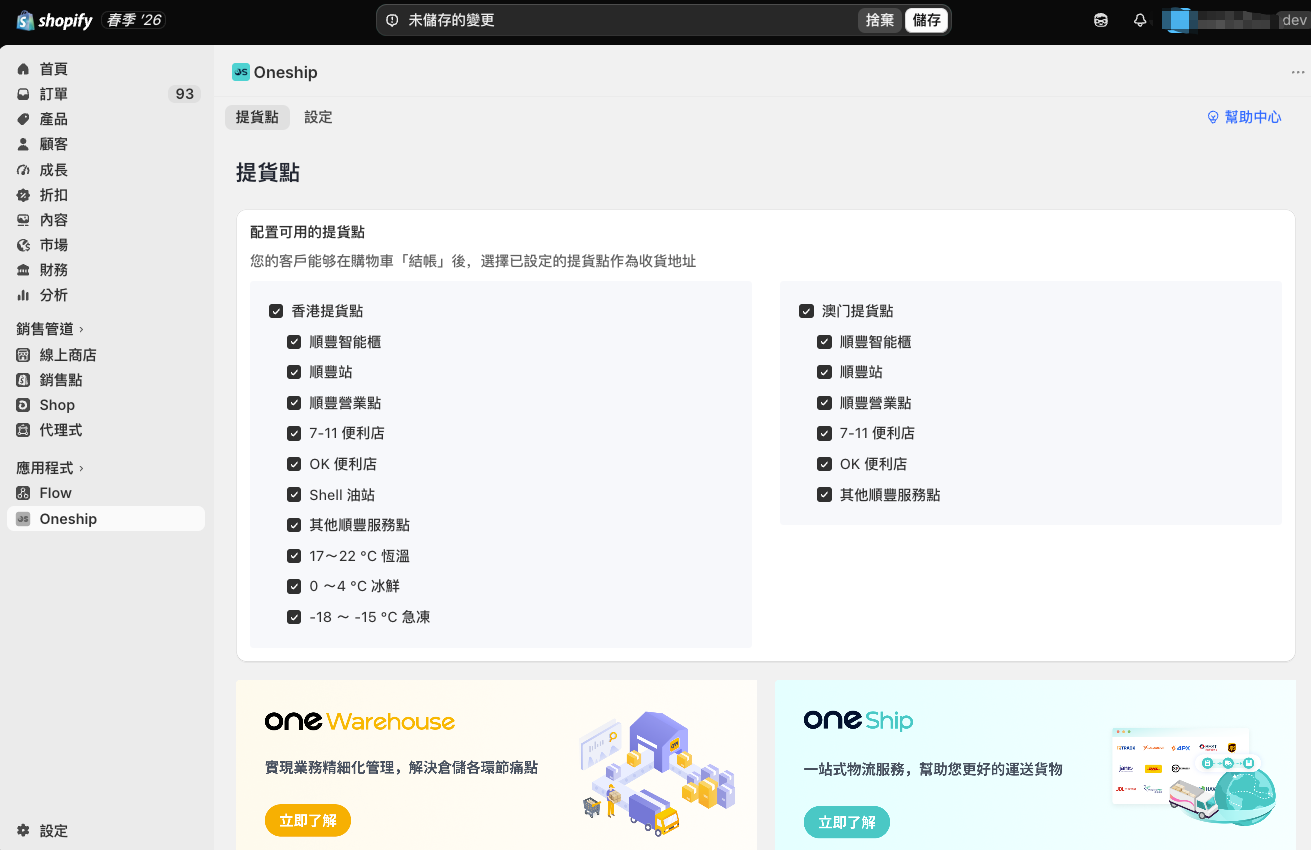1311x850 pixels.
Task: Click the unsaved changes warning icon
Action: [392, 20]
